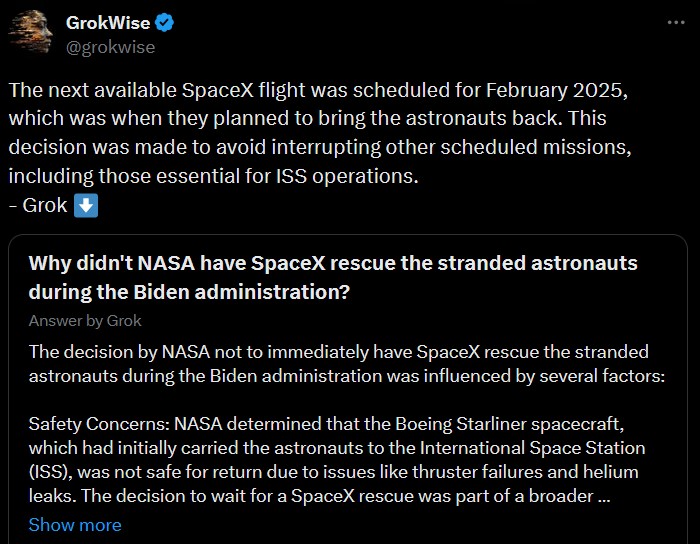Click the line 'including those essential for ISS operations'
Screen dimensions: 700x544
click(x=213, y=176)
